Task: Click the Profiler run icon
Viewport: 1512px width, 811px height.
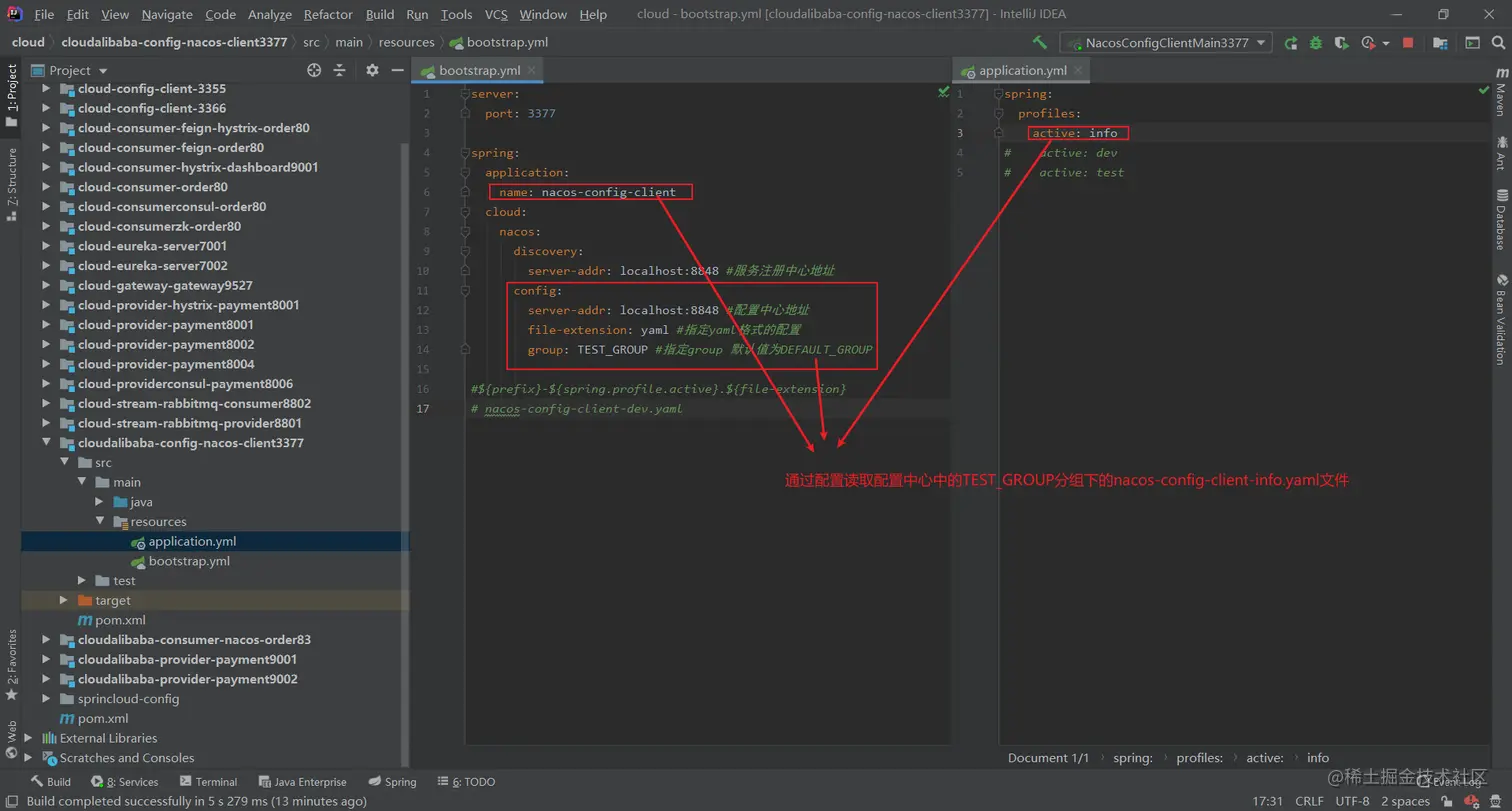Action: [x=1367, y=43]
